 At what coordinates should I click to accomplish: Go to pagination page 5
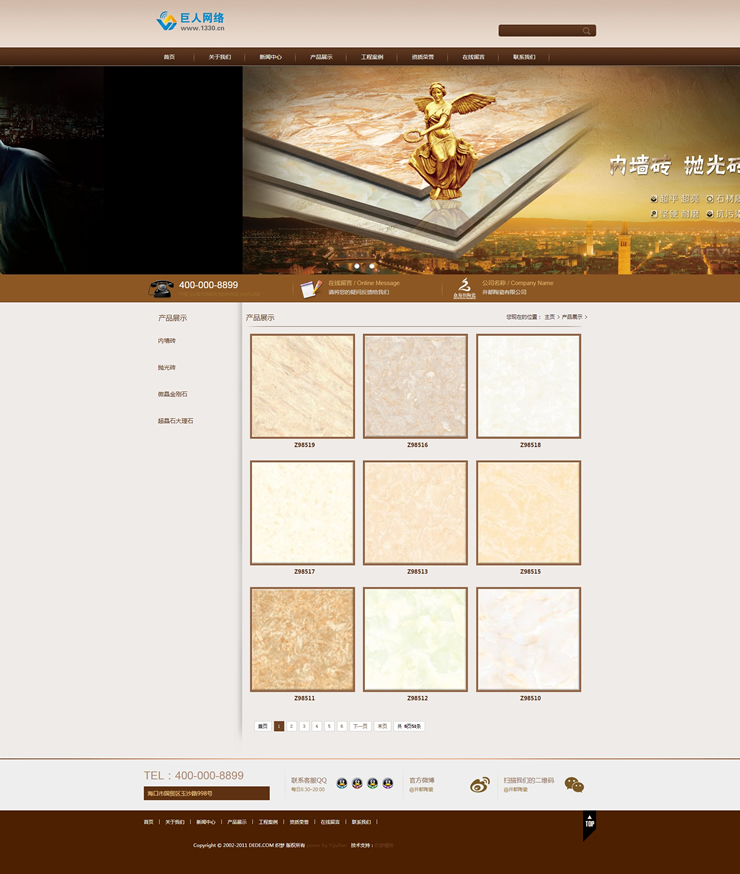pyautogui.click(x=329, y=726)
